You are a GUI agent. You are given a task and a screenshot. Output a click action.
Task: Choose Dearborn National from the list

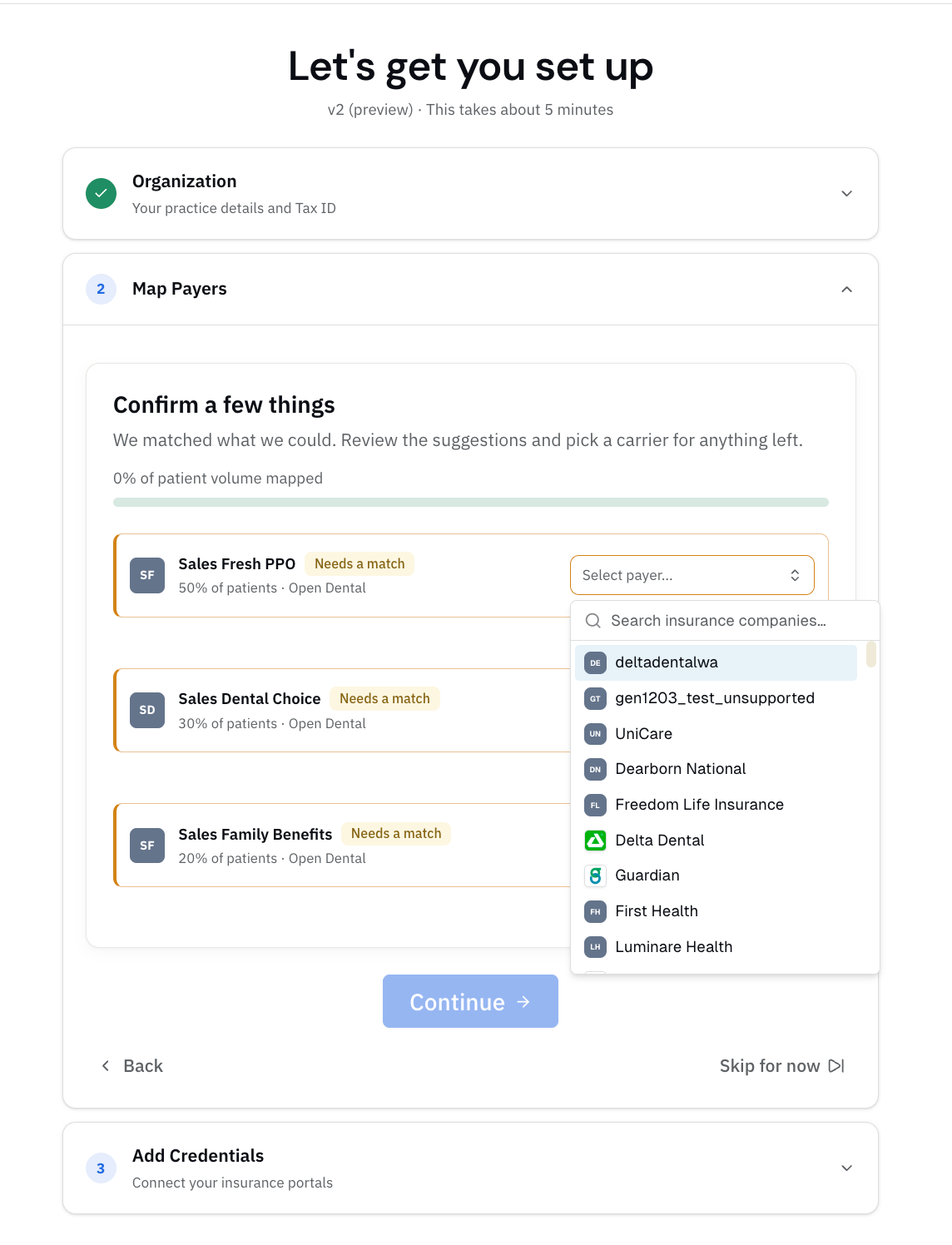(716, 769)
